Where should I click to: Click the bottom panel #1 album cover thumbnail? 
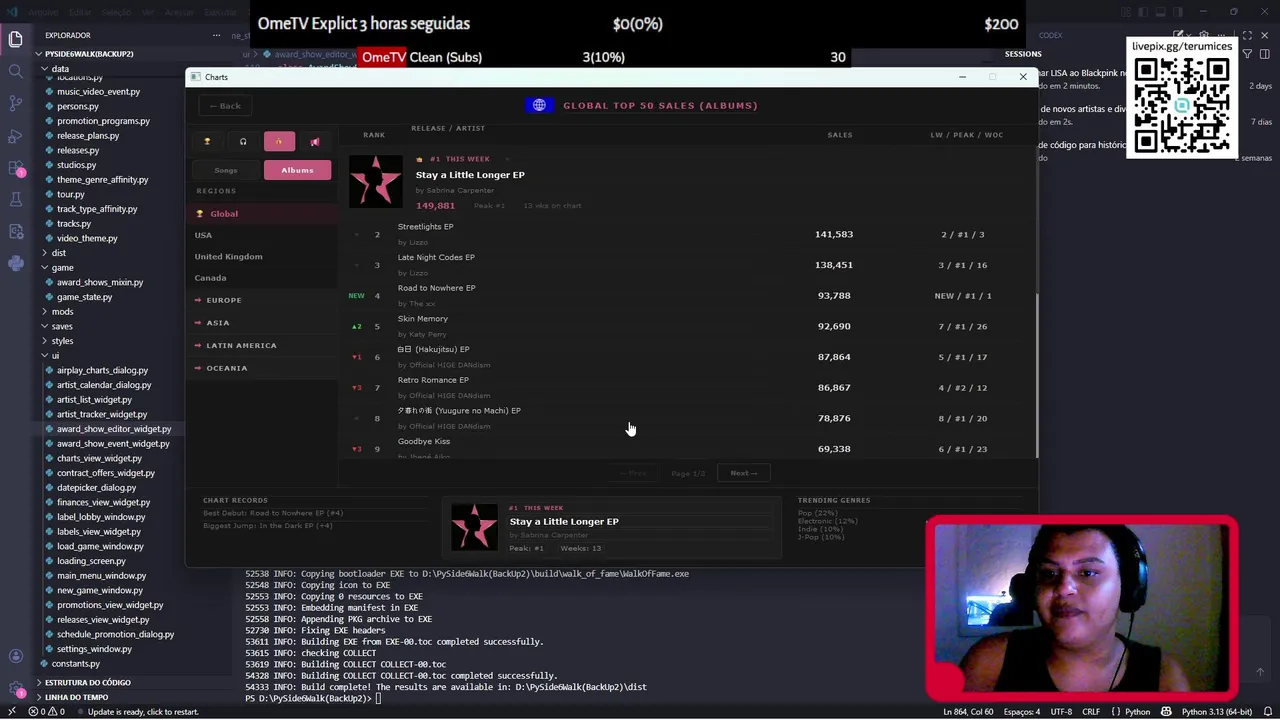[474, 527]
